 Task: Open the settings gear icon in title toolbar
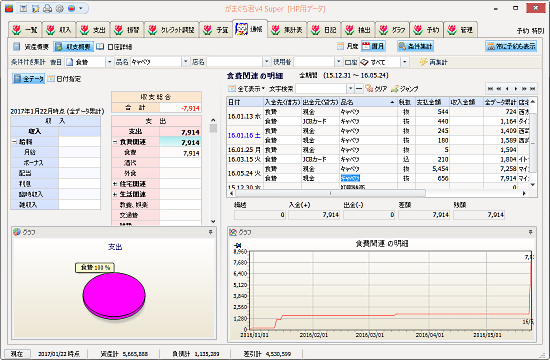click(x=60, y=8)
